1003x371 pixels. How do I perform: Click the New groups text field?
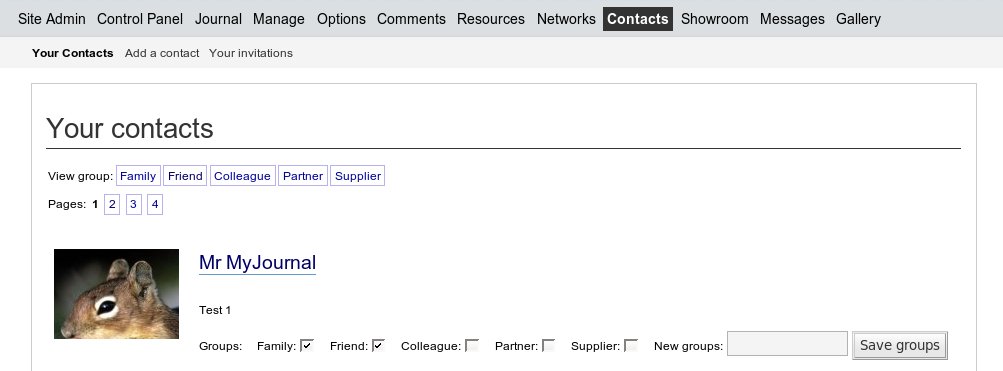[x=787, y=343]
